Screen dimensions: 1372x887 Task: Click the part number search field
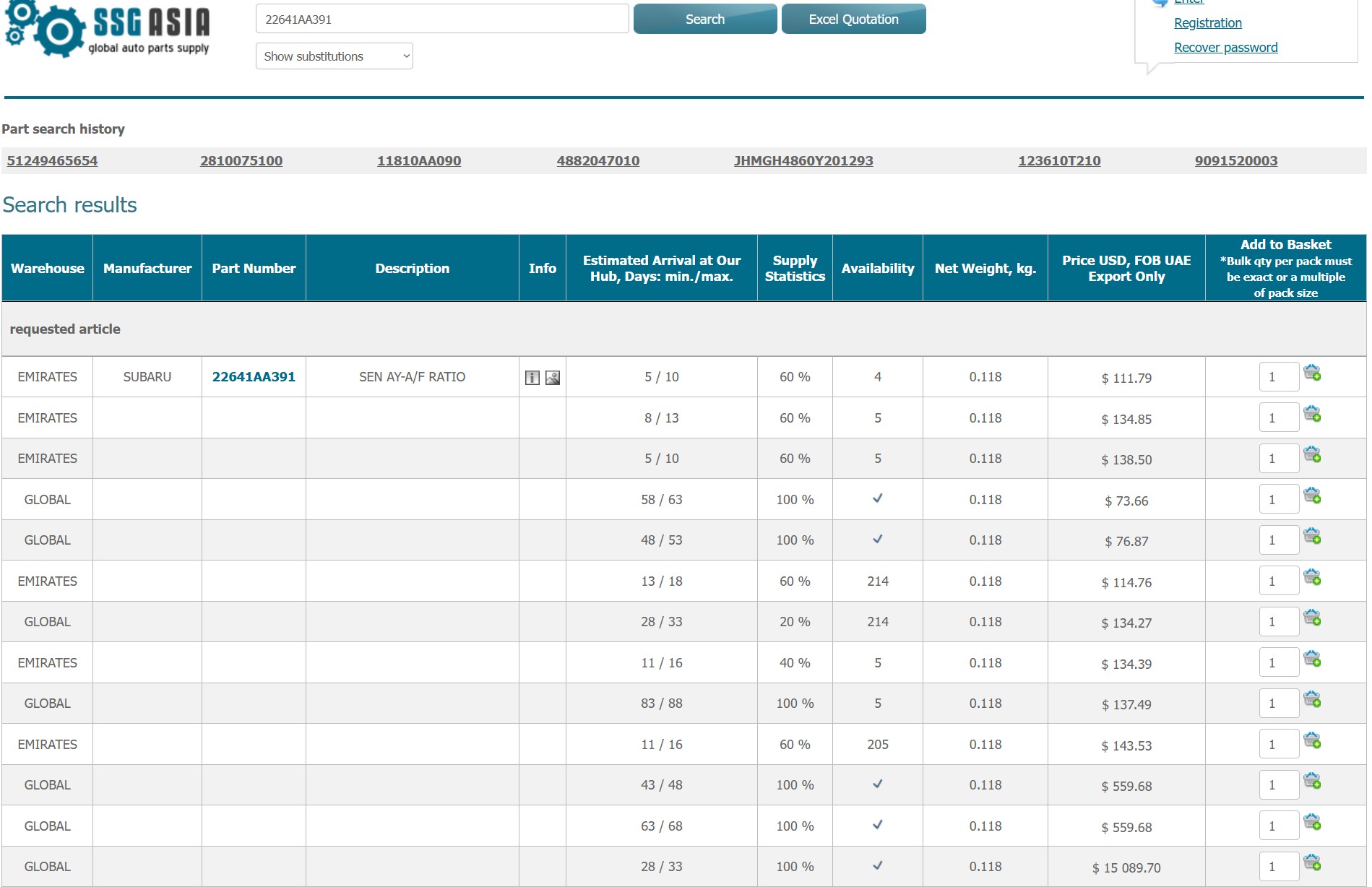click(x=442, y=20)
